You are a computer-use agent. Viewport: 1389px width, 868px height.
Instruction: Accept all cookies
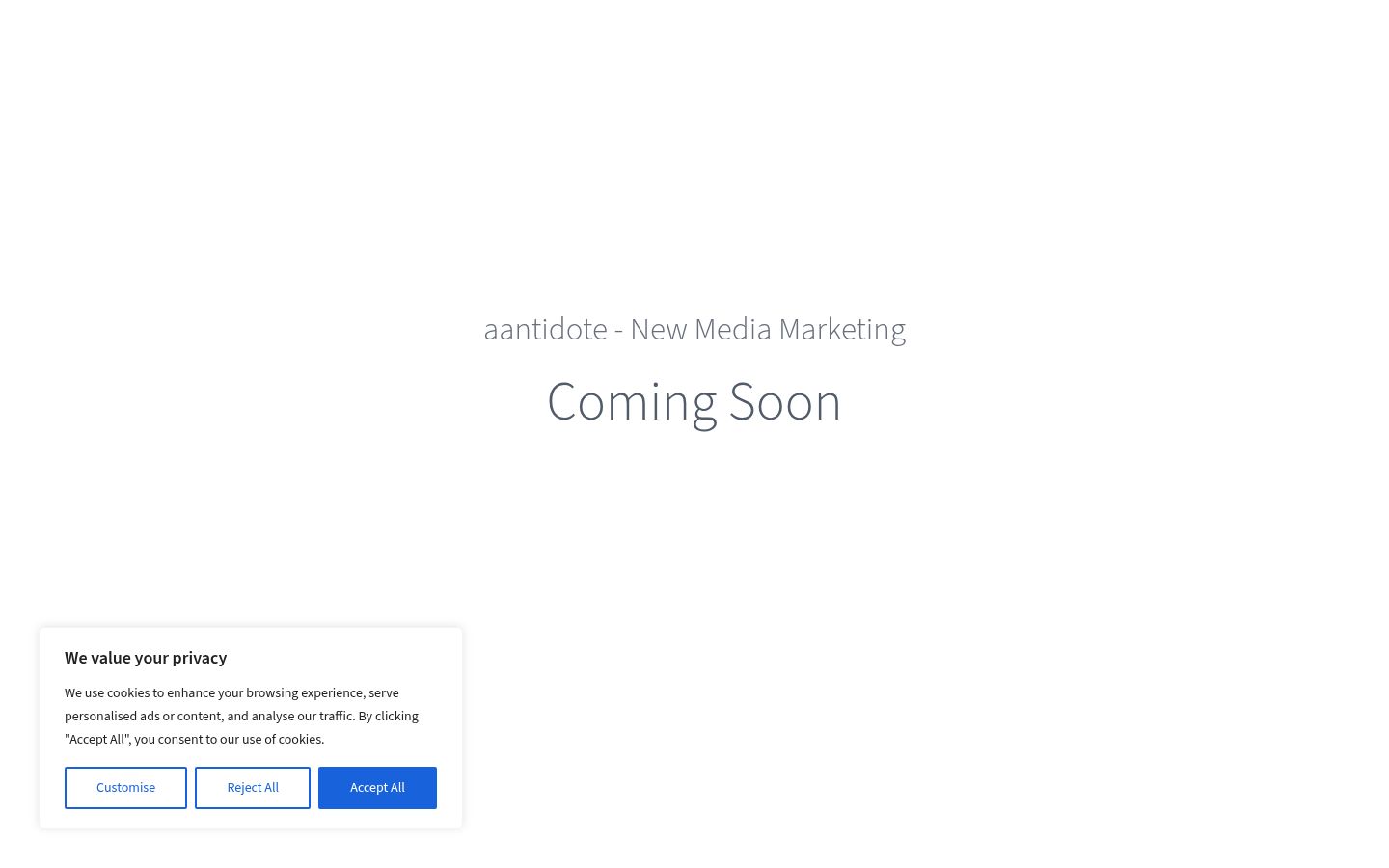click(x=377, y=788)
